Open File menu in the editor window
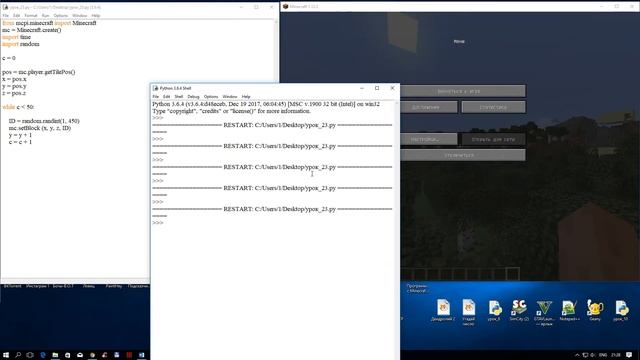This screenshot has width=640, height=360. [6, 16]
